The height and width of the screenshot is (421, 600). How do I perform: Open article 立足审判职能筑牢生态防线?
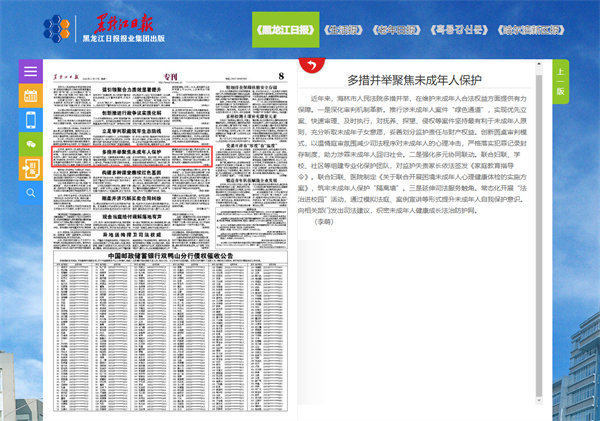coord(130,130)
